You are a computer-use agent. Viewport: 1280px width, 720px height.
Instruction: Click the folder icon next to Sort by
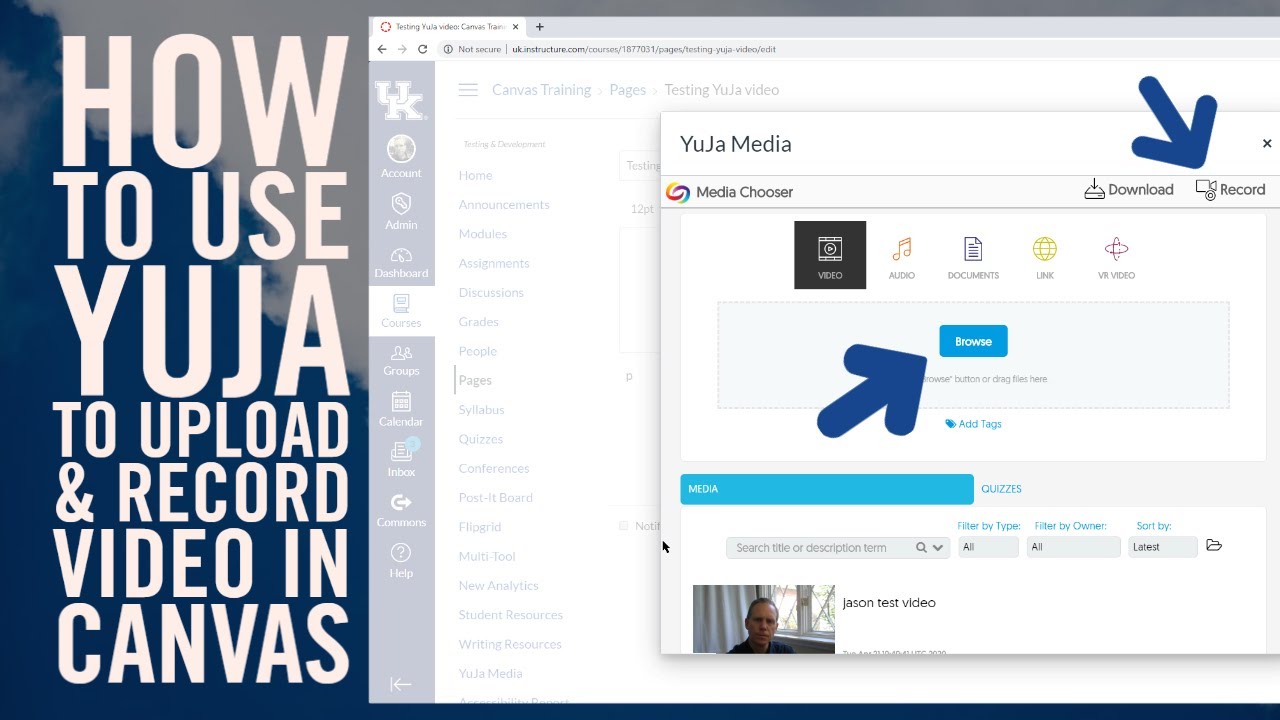tap(1214, 546)
